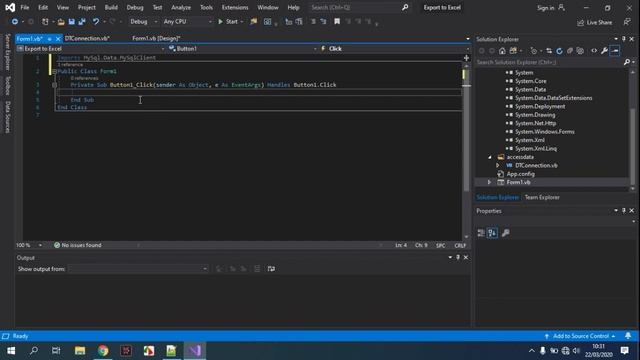Save All files from the toolbar

pyautogui.click(x=82, y=22)
